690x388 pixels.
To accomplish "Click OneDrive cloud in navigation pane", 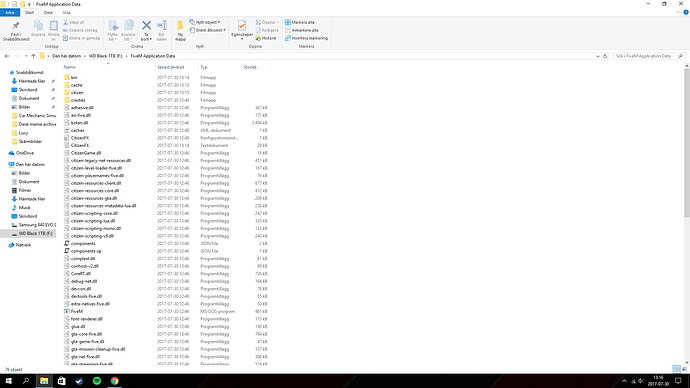I will [11, 153].
